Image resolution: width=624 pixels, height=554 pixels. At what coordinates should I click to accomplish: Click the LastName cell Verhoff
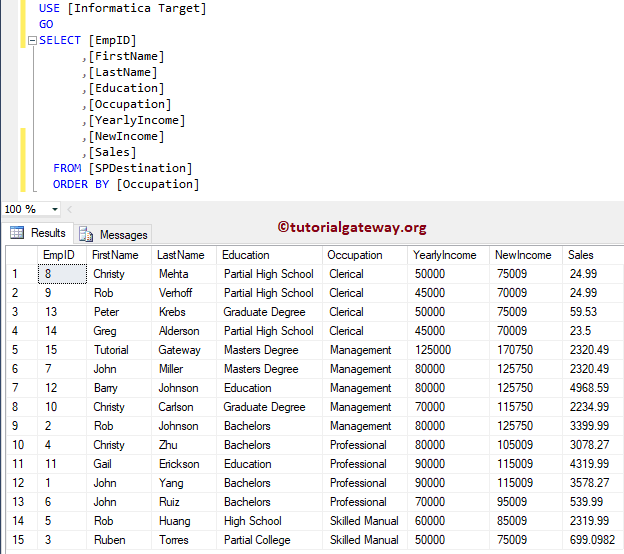(x=184, y=293)
